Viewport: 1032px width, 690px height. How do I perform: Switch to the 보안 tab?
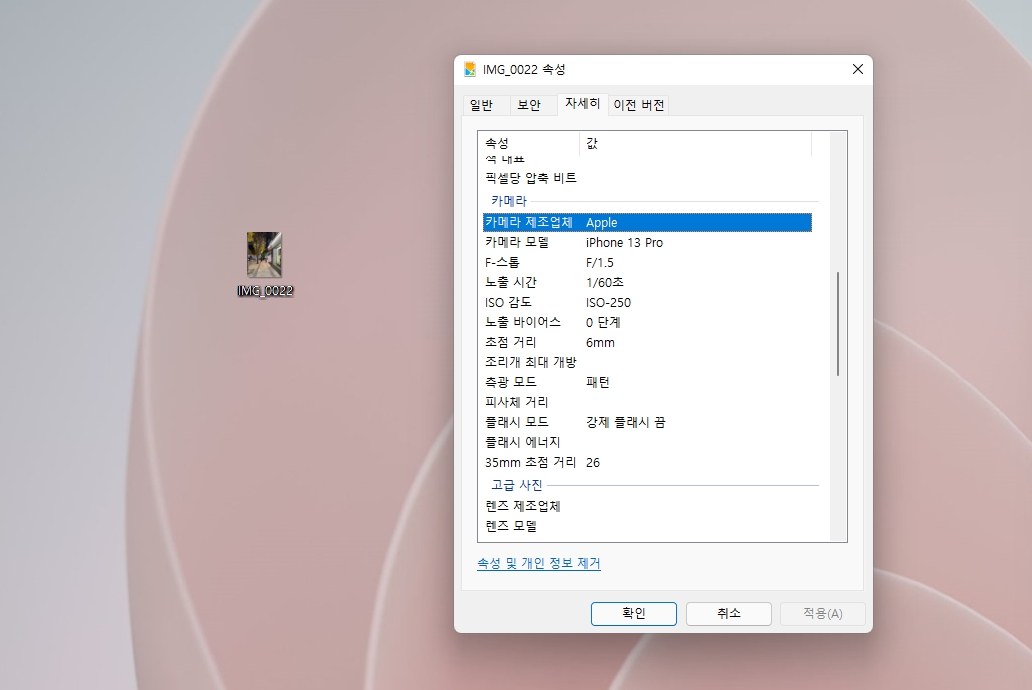click(x=532, y=104)
